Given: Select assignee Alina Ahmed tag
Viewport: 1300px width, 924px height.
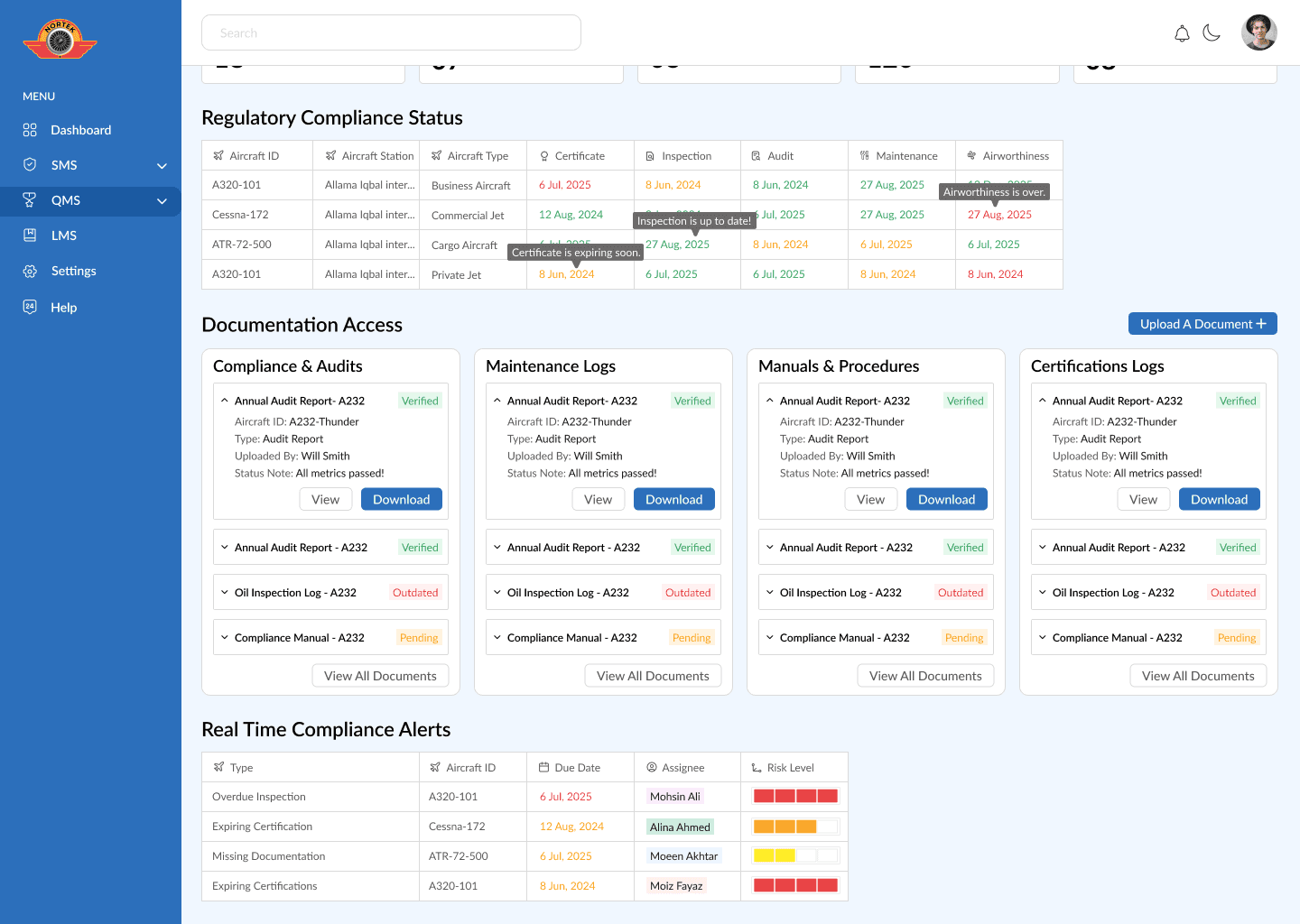Looking at the screenshot, I should point(680,827).
